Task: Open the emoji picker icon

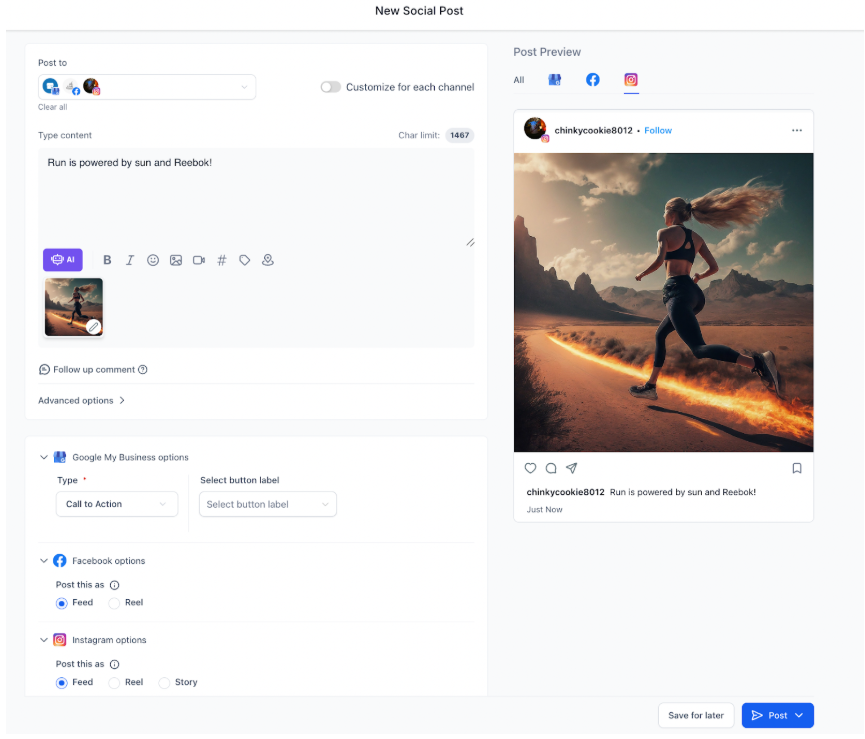Action: point(153,260)
